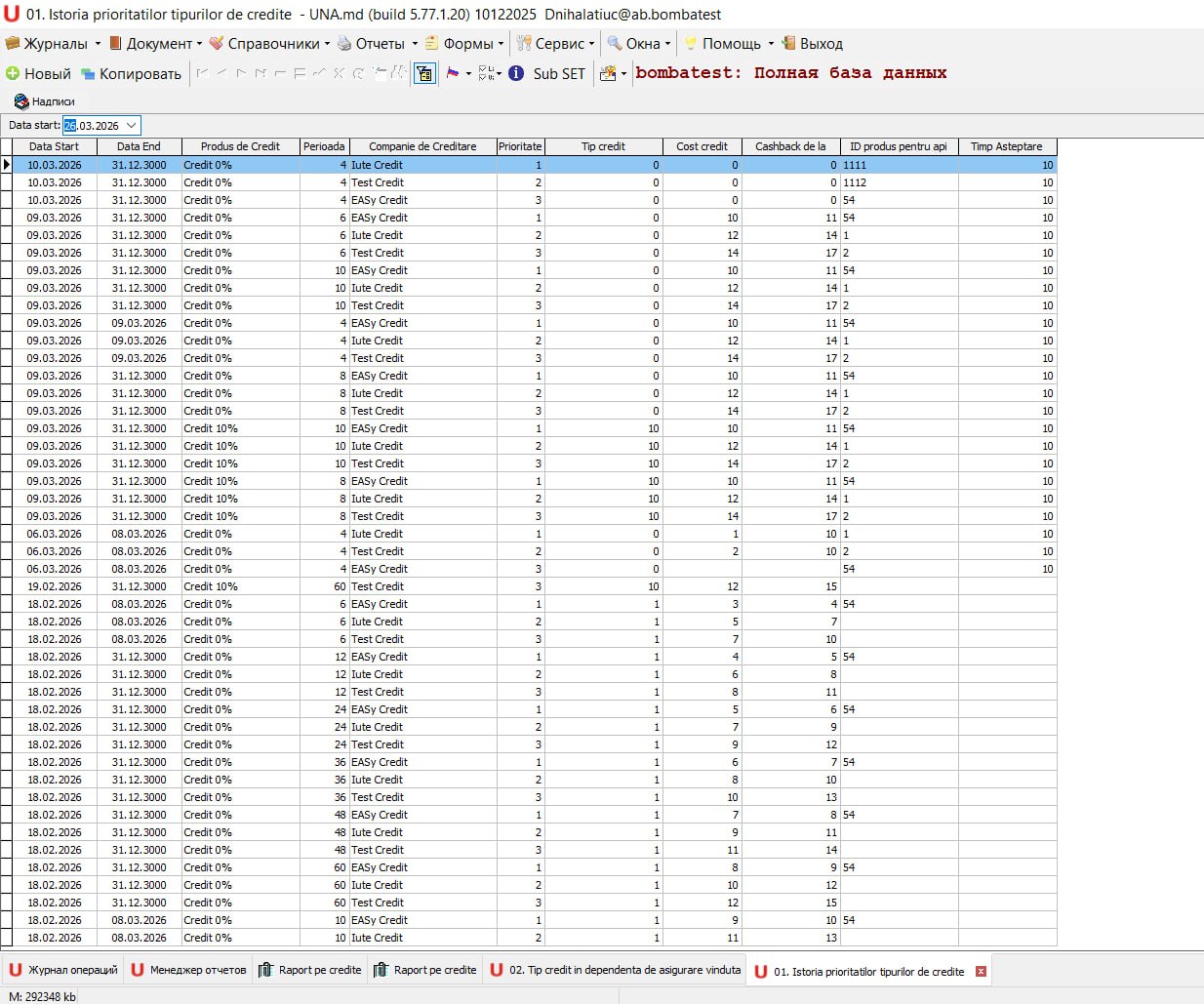Click the blue info icon

(x=516, y=73)
